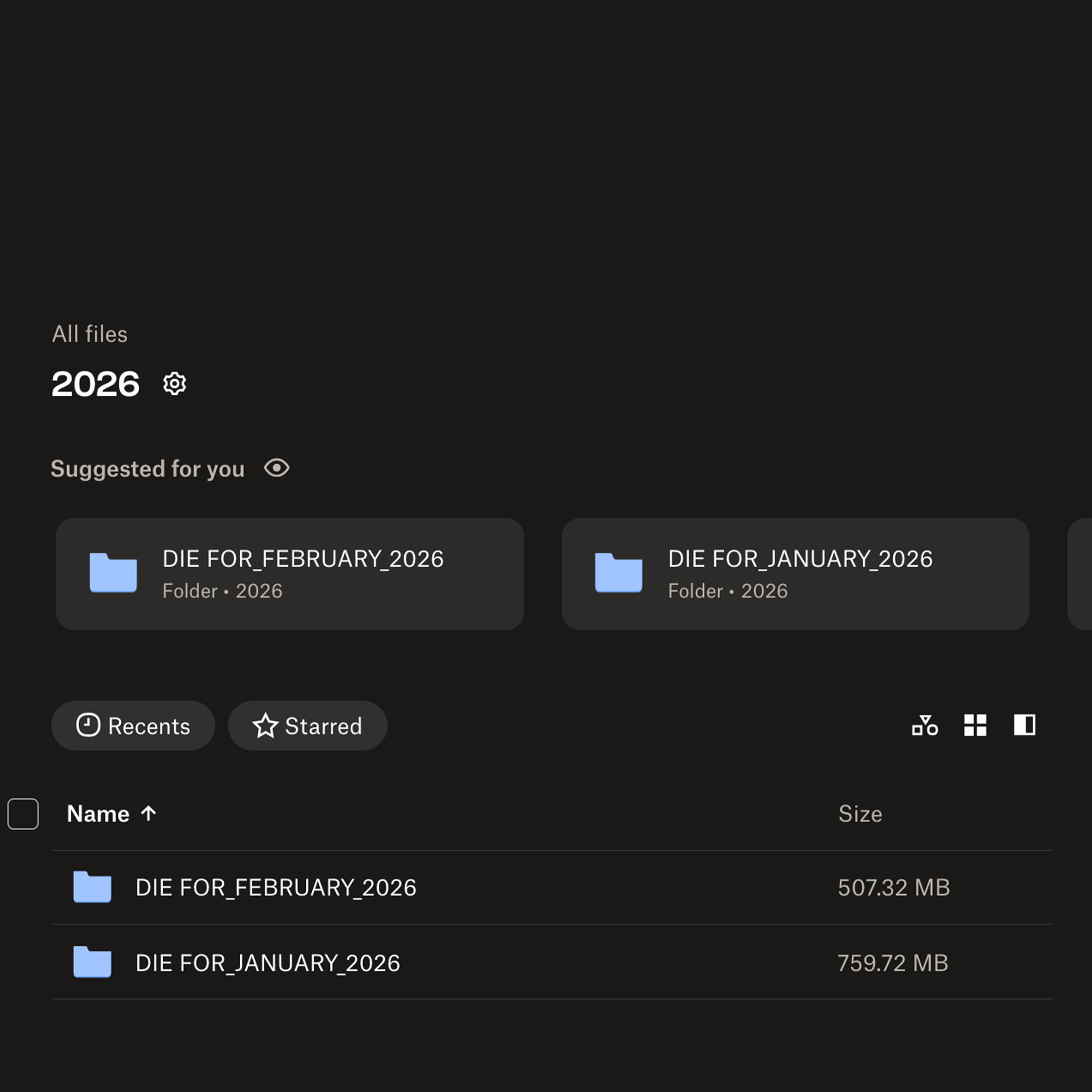This screenshot has height=1092, width=1092.
Task: Select the DIE FOR_FEBRUARY_2026 list row
Action: 275,887
